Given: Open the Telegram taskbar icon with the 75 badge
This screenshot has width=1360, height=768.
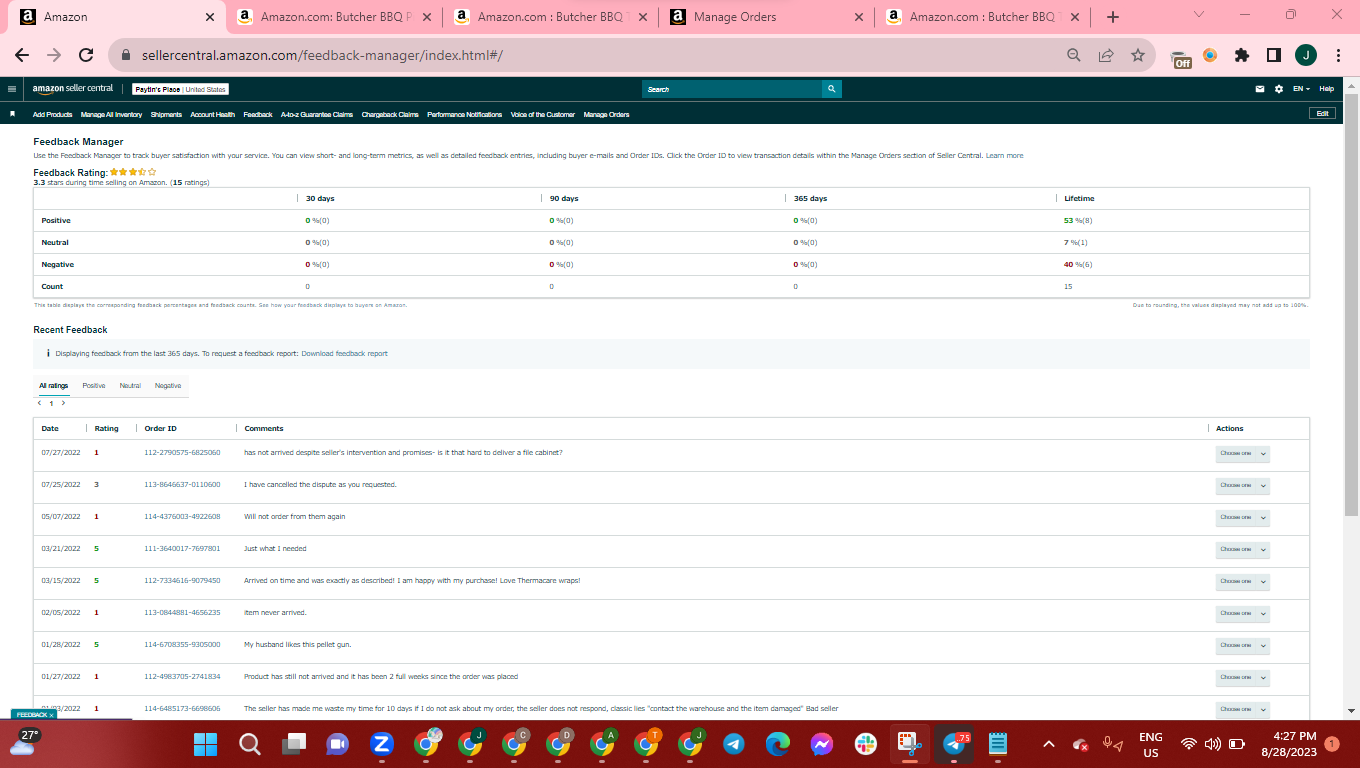Looking at the screenshot, I should pyautogui.click(x=955, y=744).
